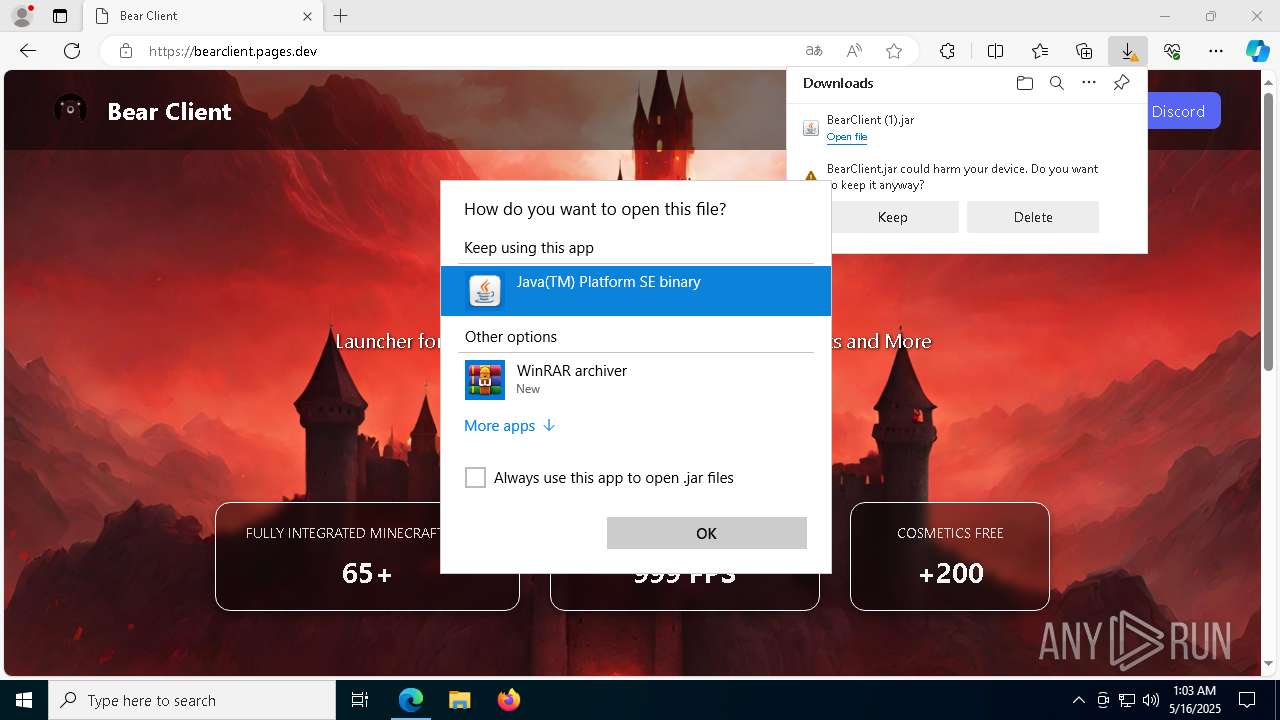Open the Favorites list icon
Image resolution: width=1280 pixels, height=720 pixels.
click(x=1040, y=51)
